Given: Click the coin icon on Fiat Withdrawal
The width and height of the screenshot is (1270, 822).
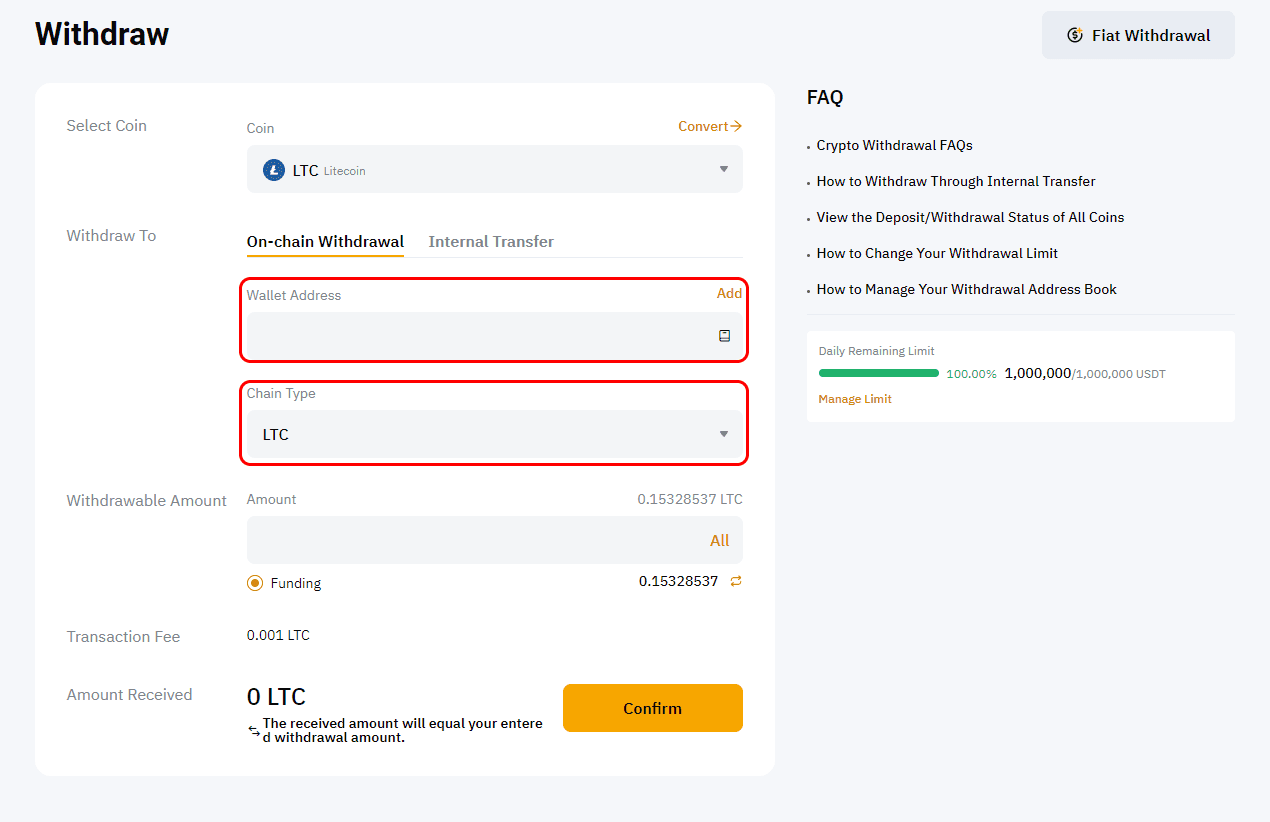Looking at the screenshot, I should coord(1075,35).
